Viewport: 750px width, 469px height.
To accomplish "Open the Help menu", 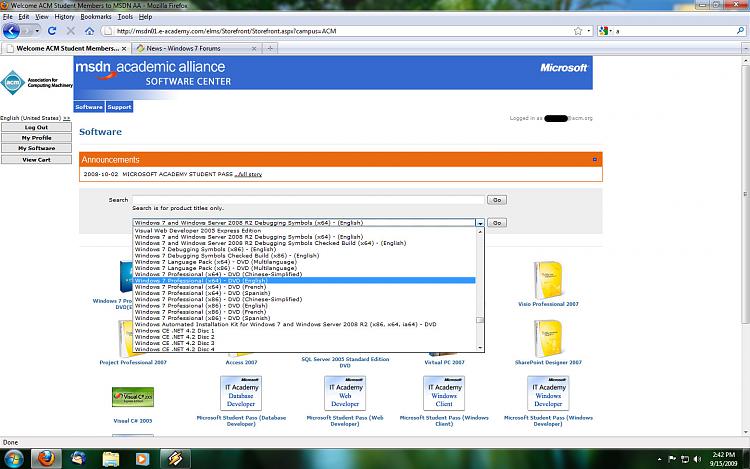I will tap(145, 17).
